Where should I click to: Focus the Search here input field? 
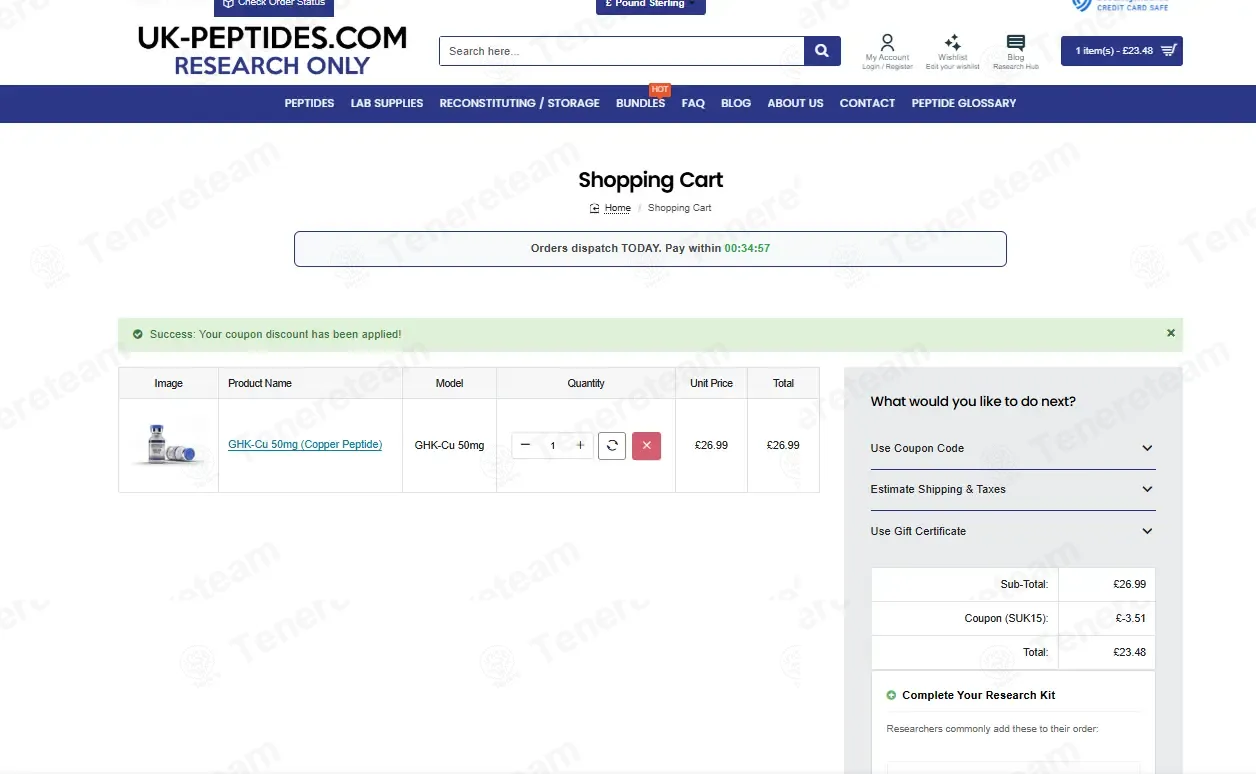pos(621,51)
